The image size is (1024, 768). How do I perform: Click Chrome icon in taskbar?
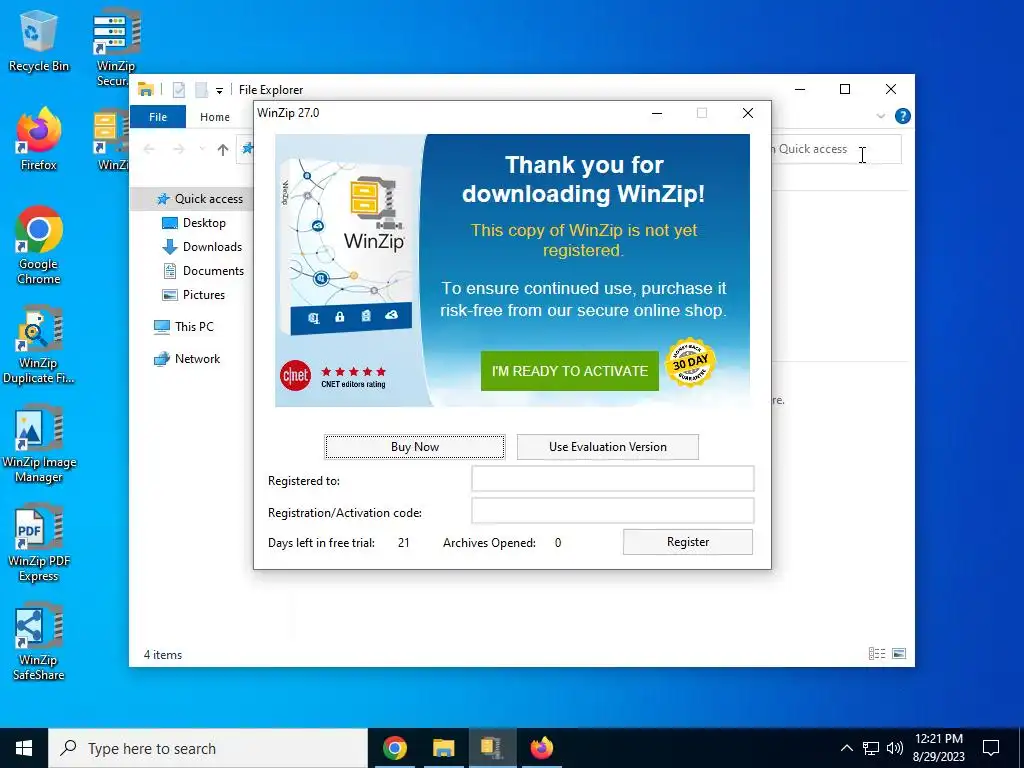click(x=394, y=748)
